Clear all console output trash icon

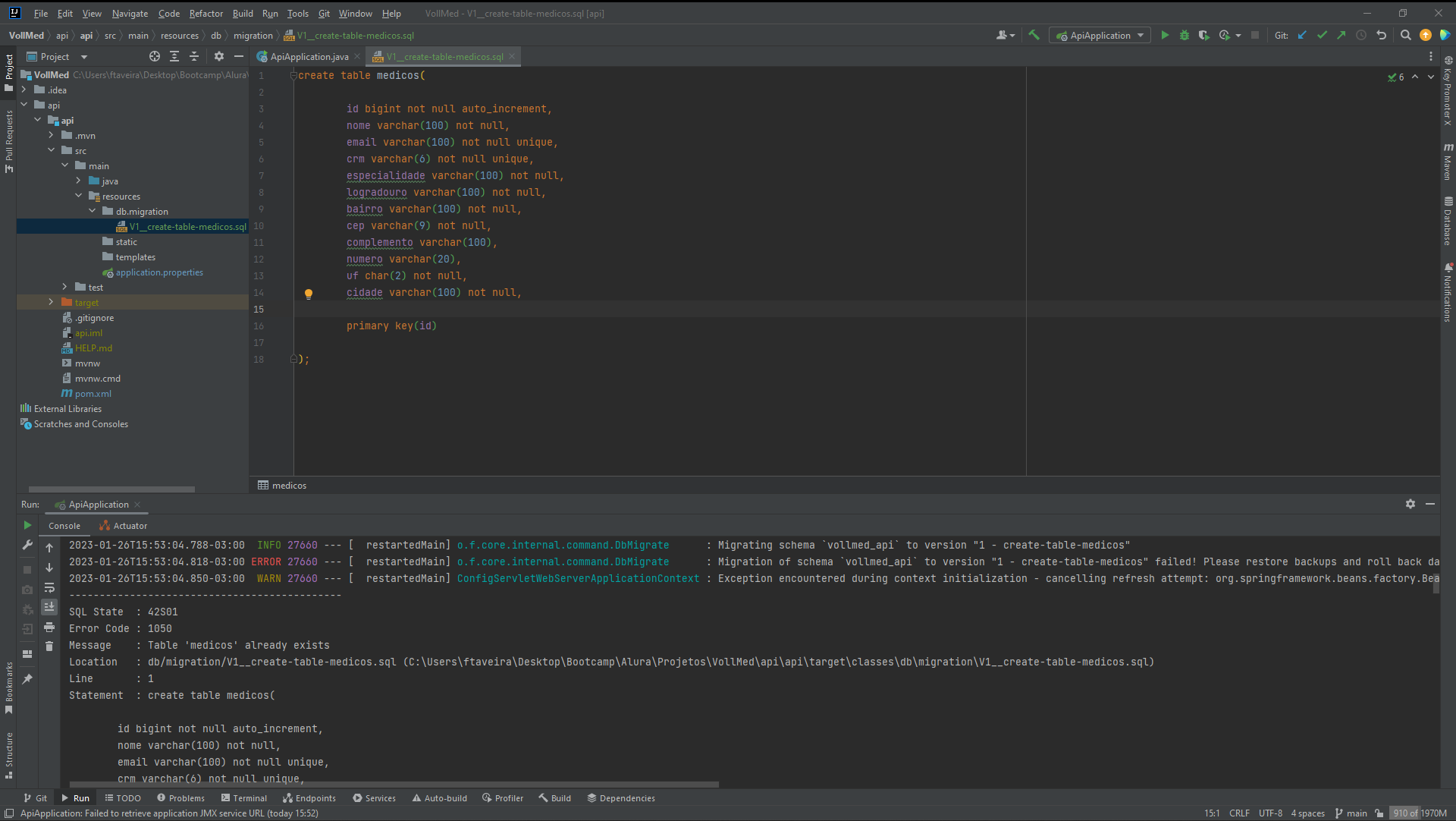coord(49,646)
